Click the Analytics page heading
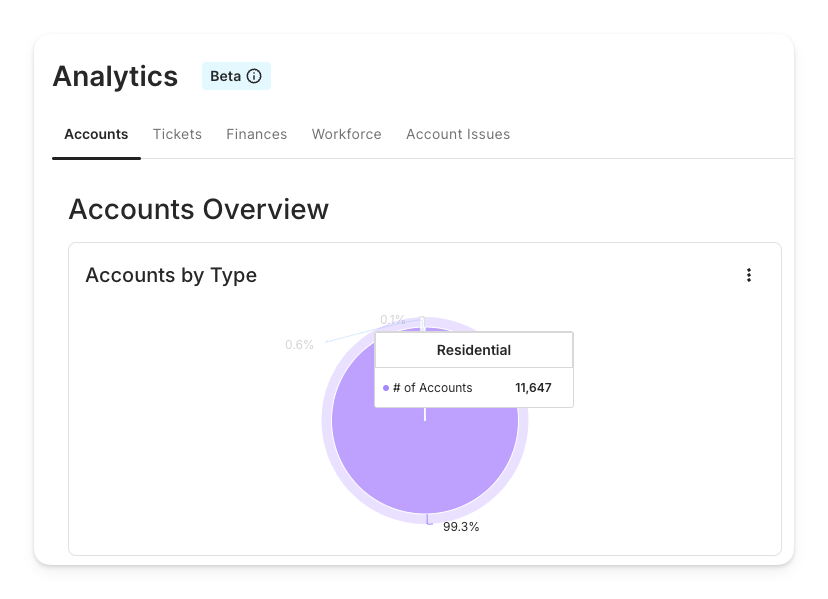This screenshot has height=599, width=828. (x=115, y=77)
